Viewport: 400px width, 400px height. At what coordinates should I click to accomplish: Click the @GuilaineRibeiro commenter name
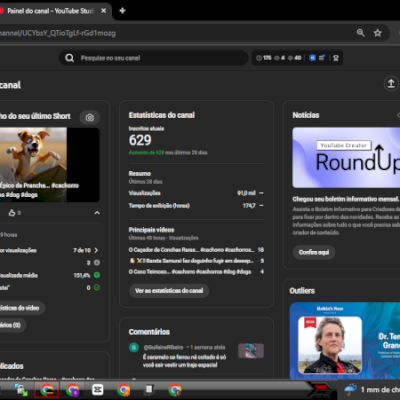[163, 347]
